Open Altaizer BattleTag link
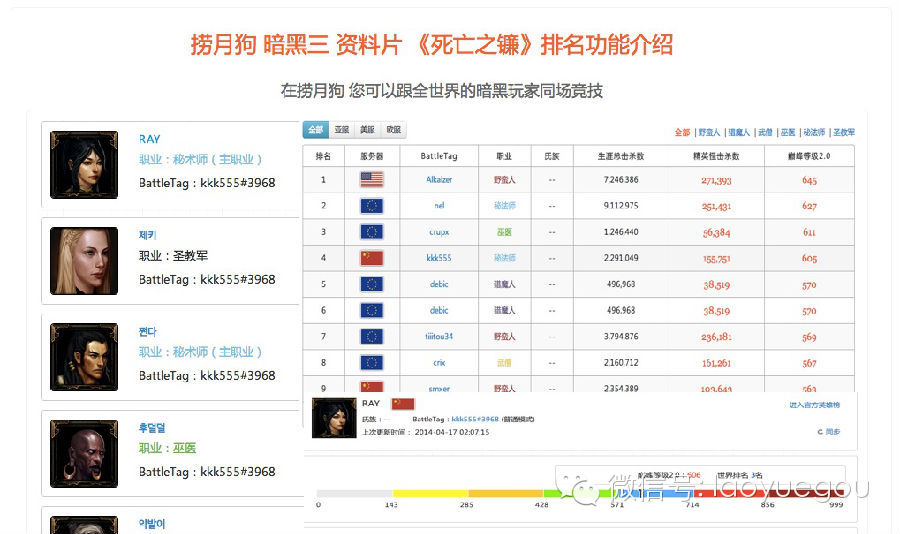Viewport: 900px width, 534px height. [439, 180]
